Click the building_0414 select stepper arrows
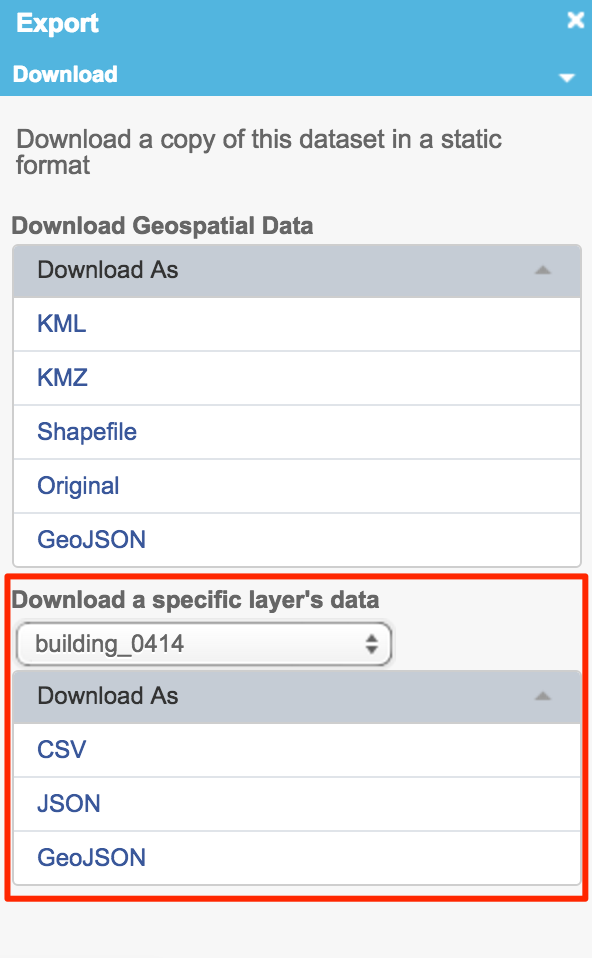Viewport: 592px width, 958px height. tap(371, 644)
